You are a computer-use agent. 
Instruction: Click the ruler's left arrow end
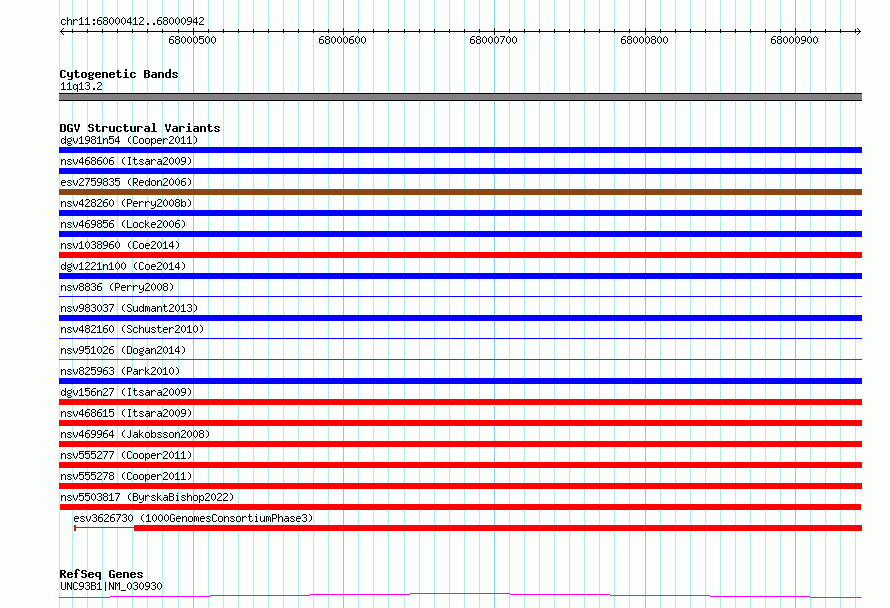pos(62,31)
